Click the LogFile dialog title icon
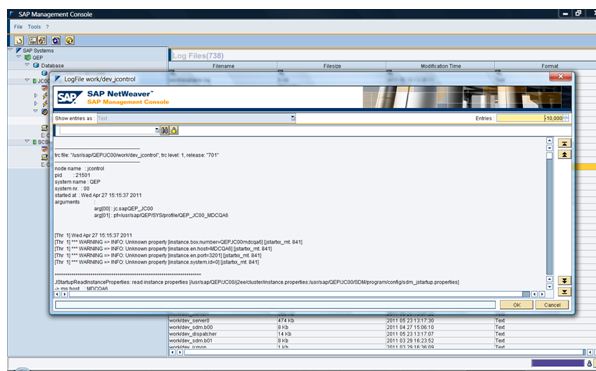Screen dimensions: 596x371 click(x=58, y=79)
